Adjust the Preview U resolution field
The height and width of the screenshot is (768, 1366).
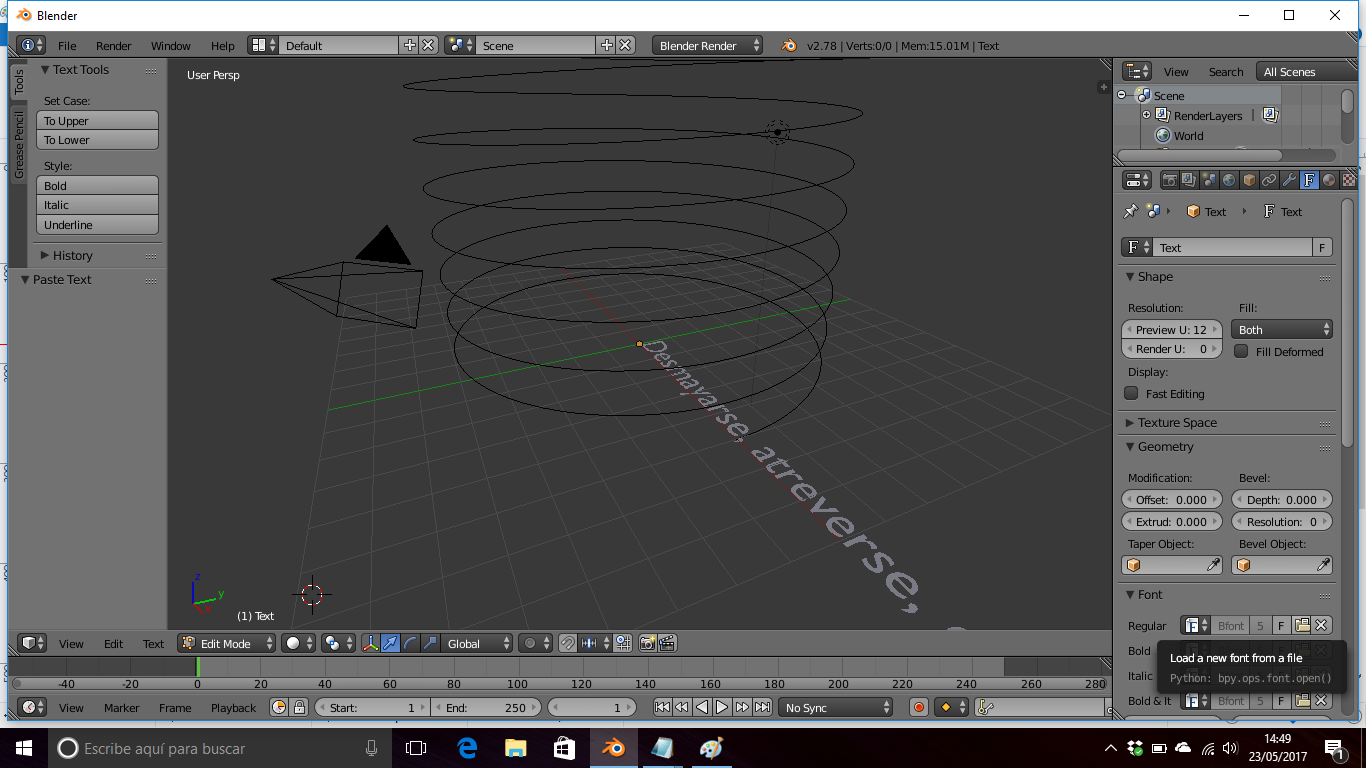[x=1172, y=329]
